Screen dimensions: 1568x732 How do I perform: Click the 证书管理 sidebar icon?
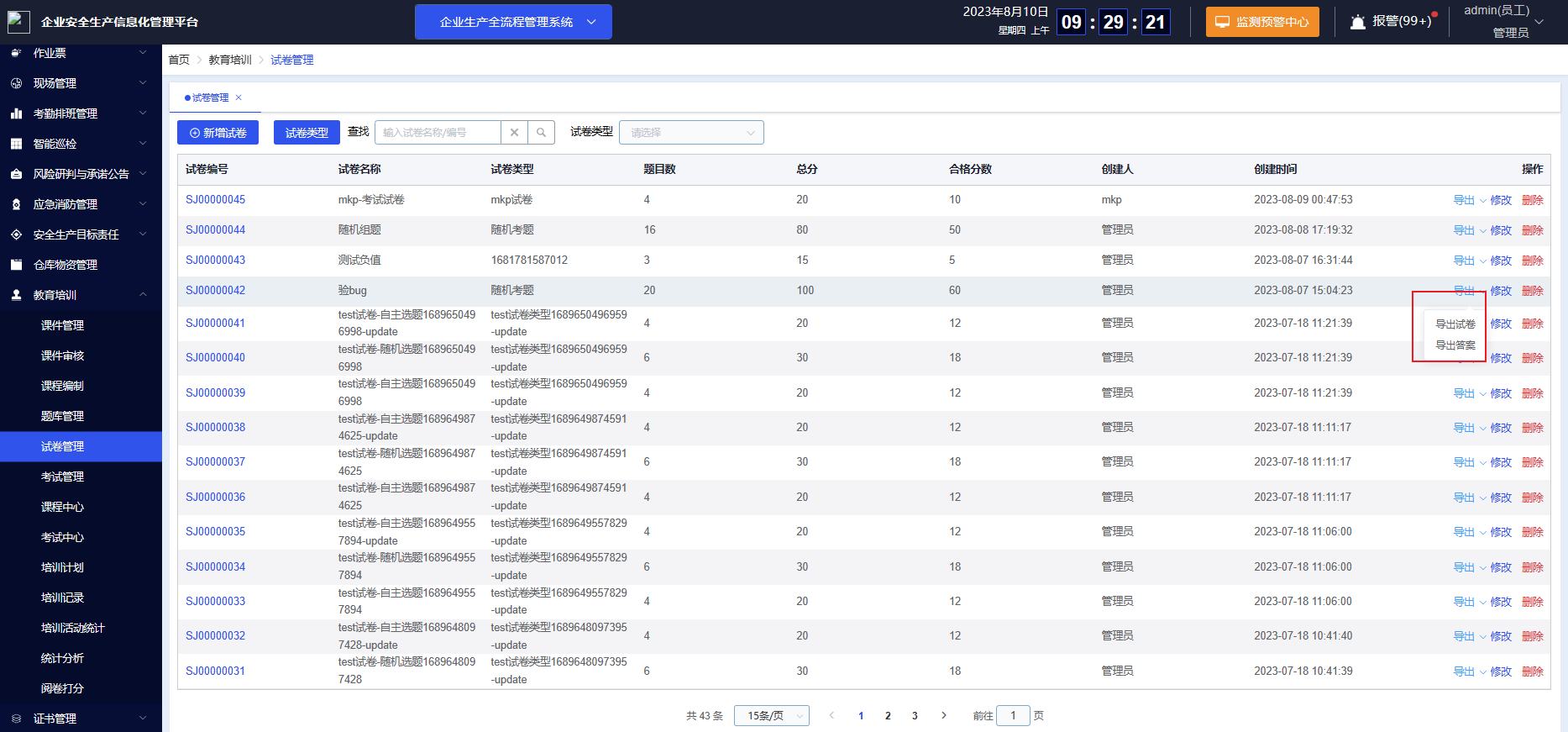(x=16, y=719)
